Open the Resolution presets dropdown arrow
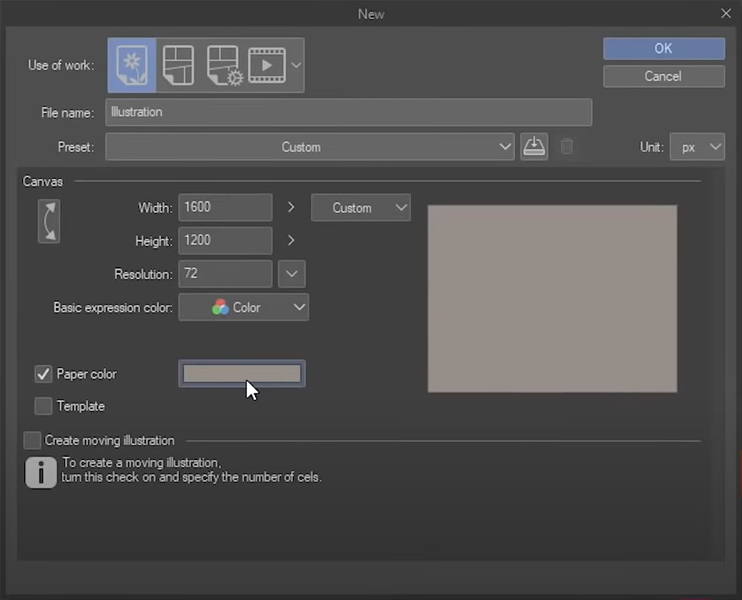This screenshot has width=742, height=600. [x=291, y=274]
